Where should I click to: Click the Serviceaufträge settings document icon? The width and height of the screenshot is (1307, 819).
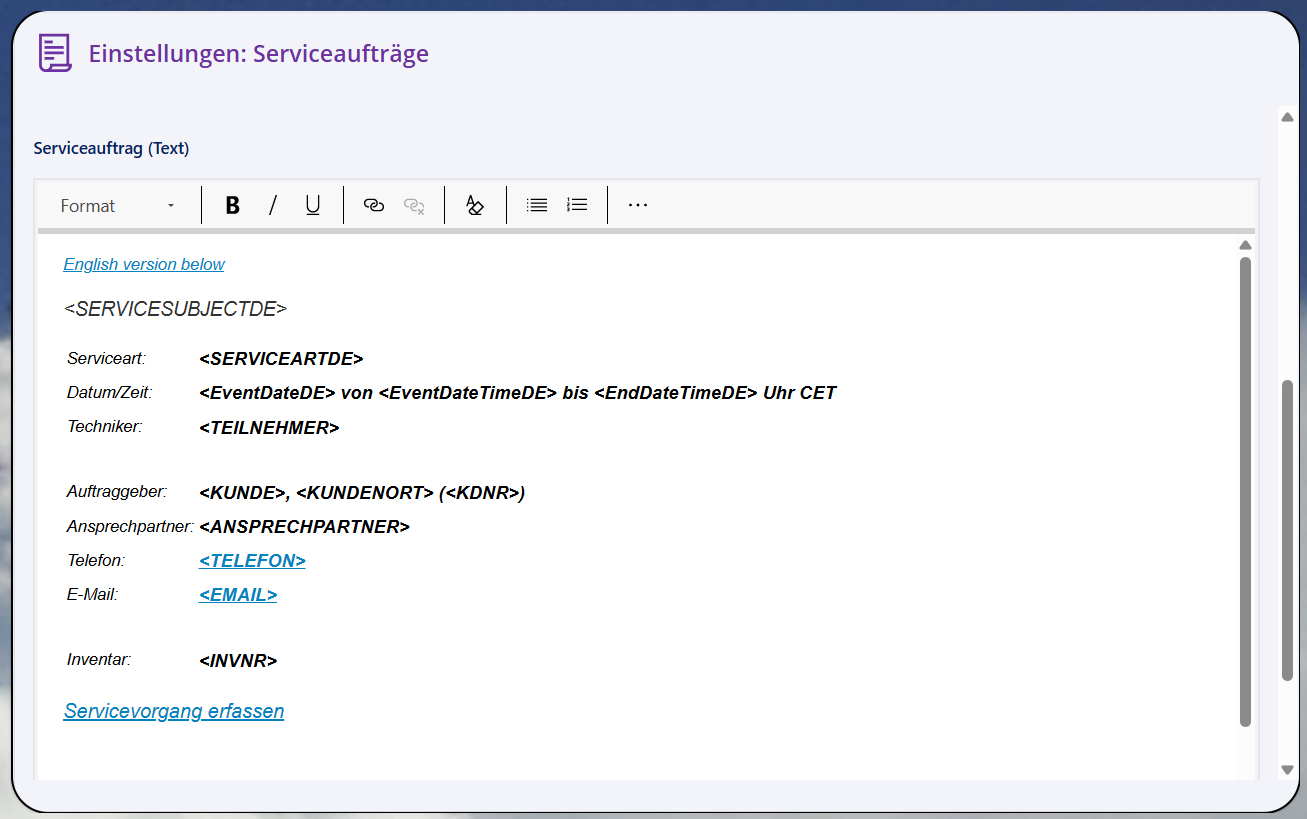pos(55,53)
